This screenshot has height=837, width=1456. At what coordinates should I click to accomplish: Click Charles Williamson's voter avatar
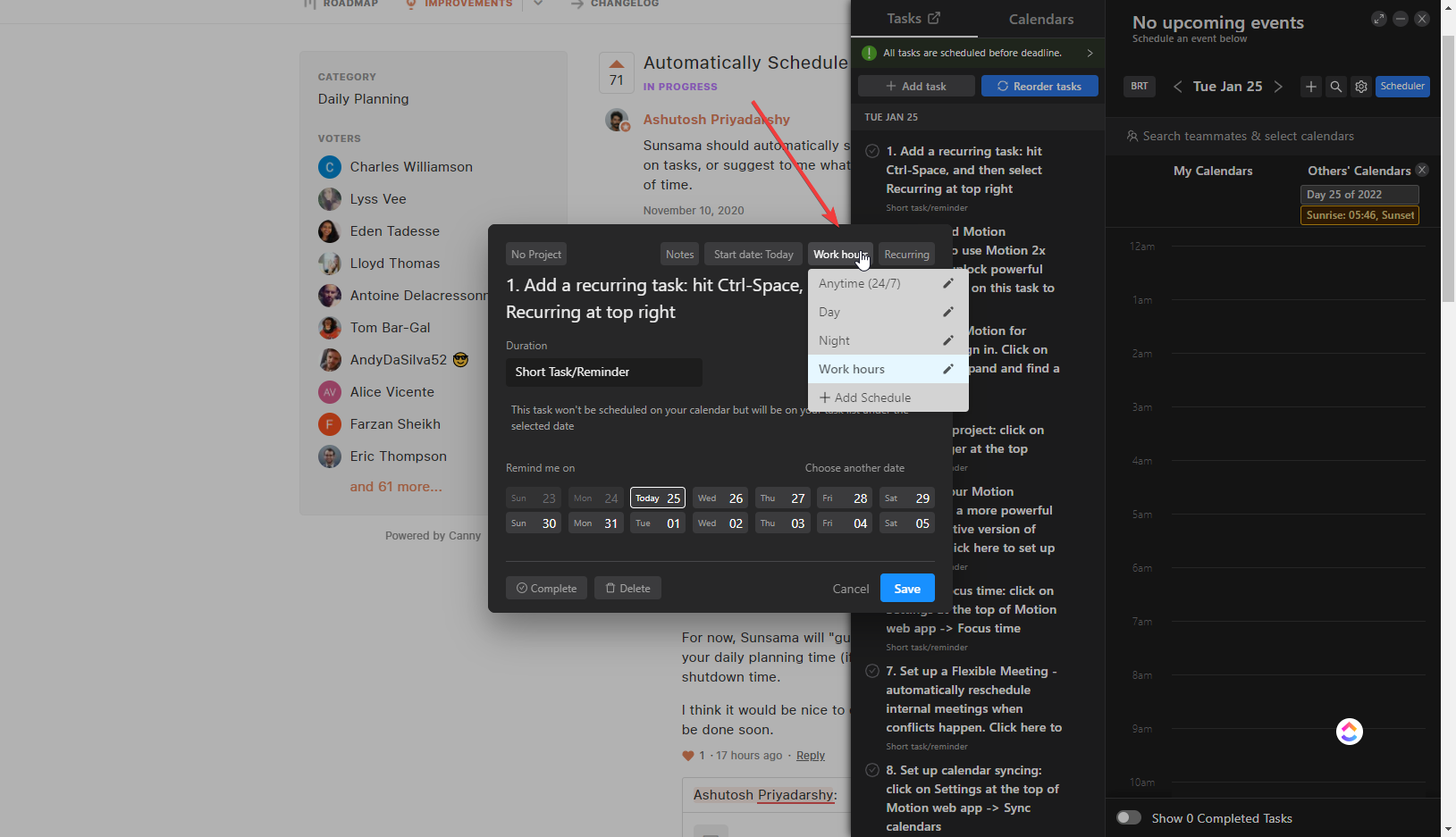[x=330, y=167]
